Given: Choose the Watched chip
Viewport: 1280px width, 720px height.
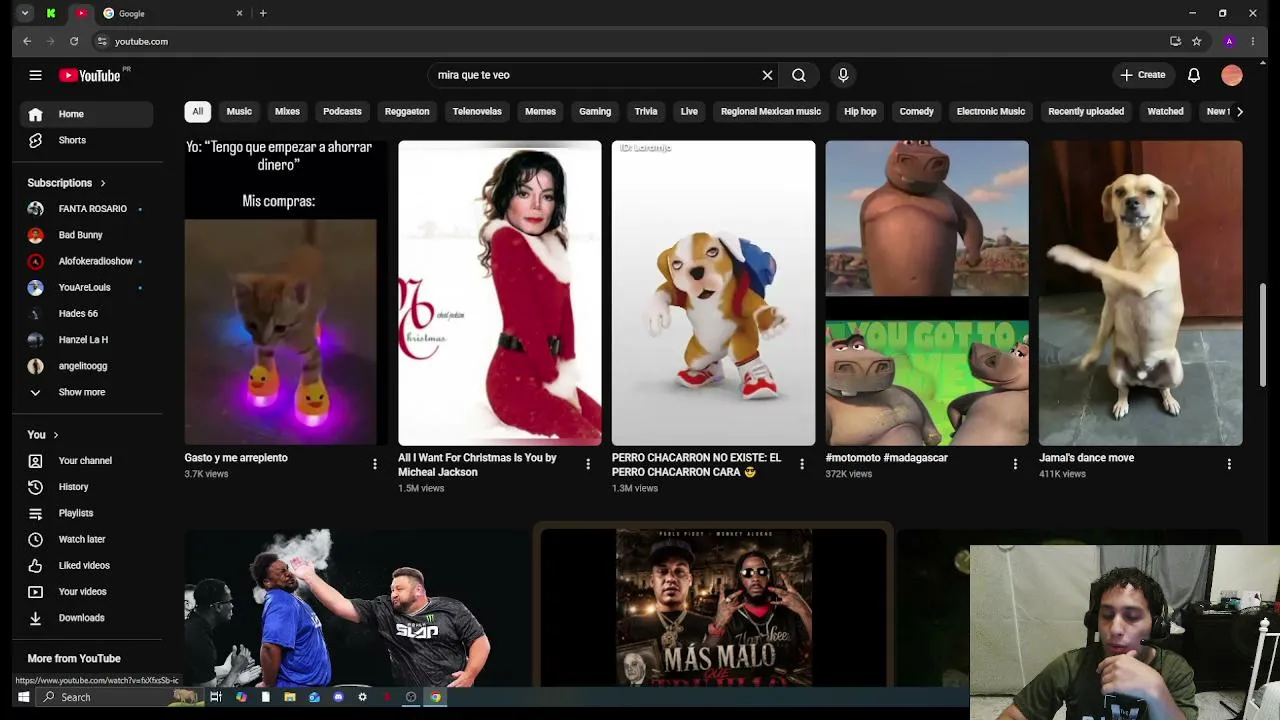Looking at the screenshot, I should point(1165,111).
